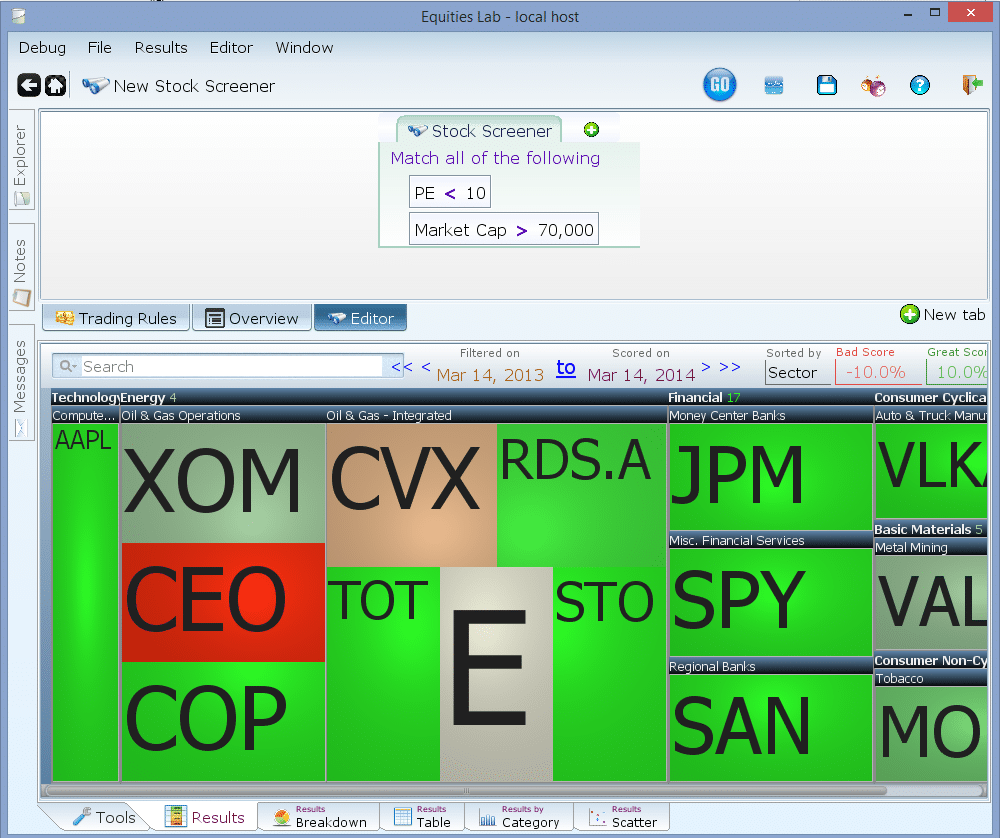The width and height of the screenshot is (1000, 838).
Task: Select the COP tile in the heatmap
Action: coord(223,721)
